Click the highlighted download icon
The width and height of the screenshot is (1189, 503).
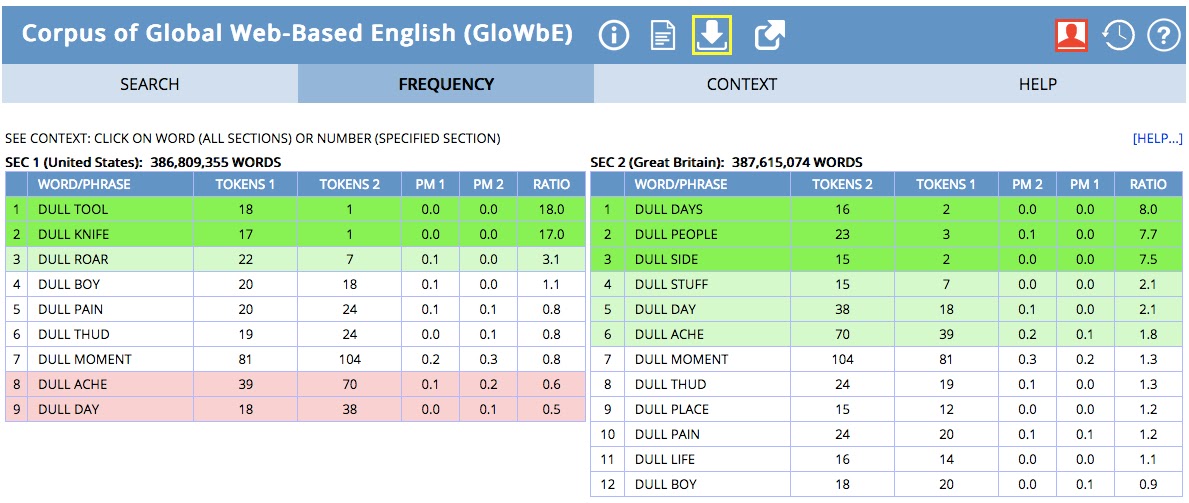711,36
